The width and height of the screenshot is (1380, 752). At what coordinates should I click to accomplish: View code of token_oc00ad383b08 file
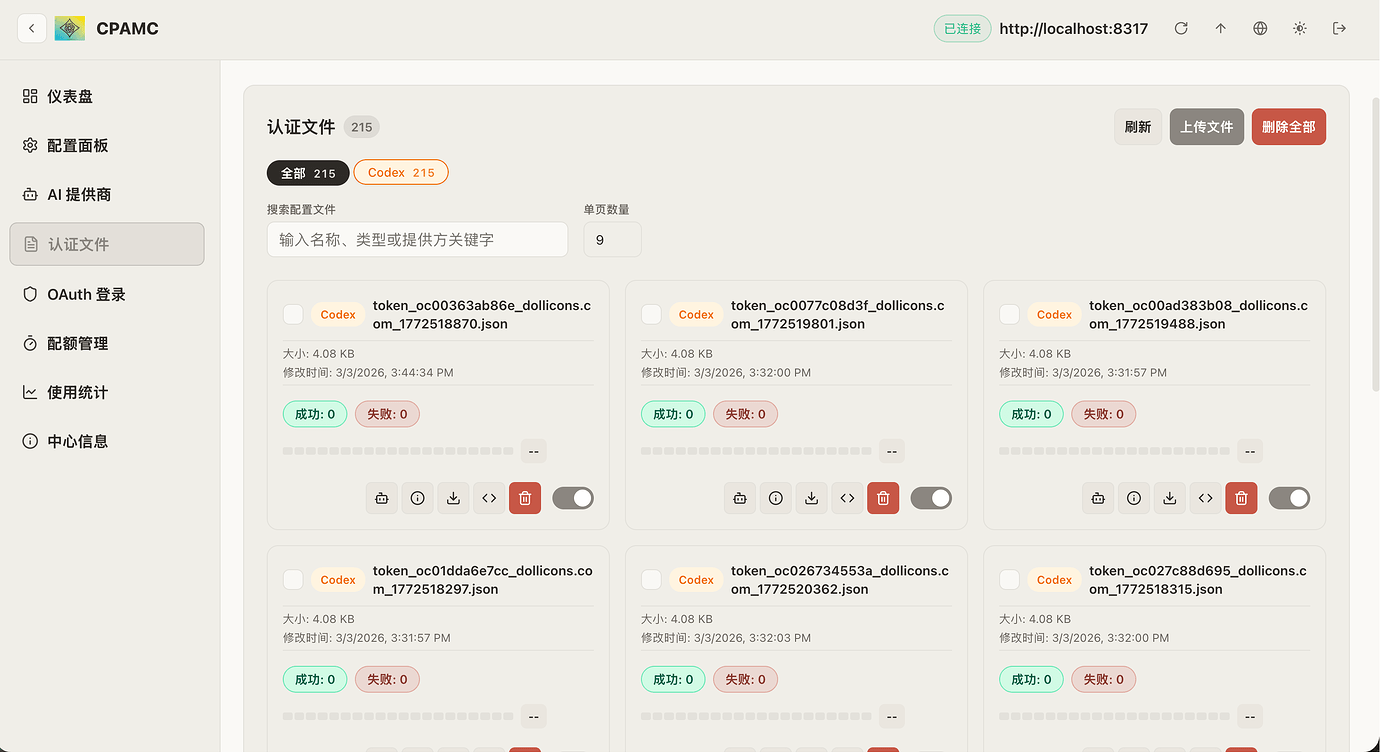[x=1205, y=498]
